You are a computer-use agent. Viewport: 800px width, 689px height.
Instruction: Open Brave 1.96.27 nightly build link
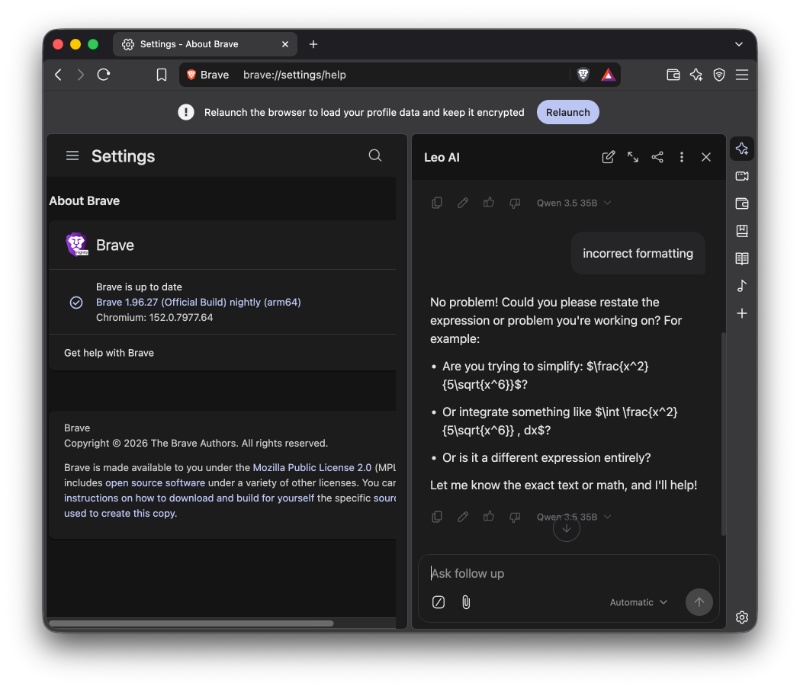[x=198, y=302]
